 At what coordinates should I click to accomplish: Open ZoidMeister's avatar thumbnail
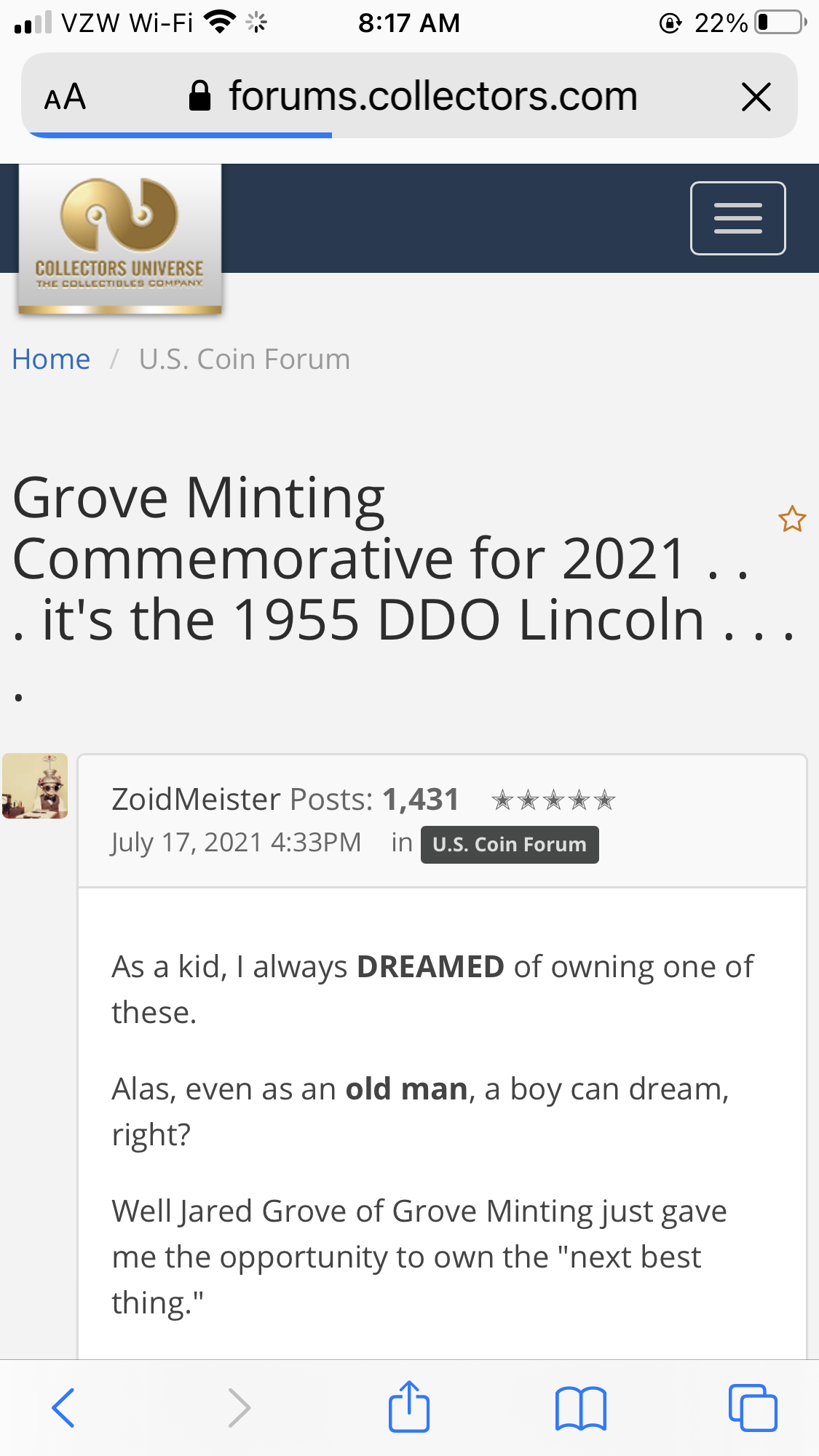tap(35, 786)
